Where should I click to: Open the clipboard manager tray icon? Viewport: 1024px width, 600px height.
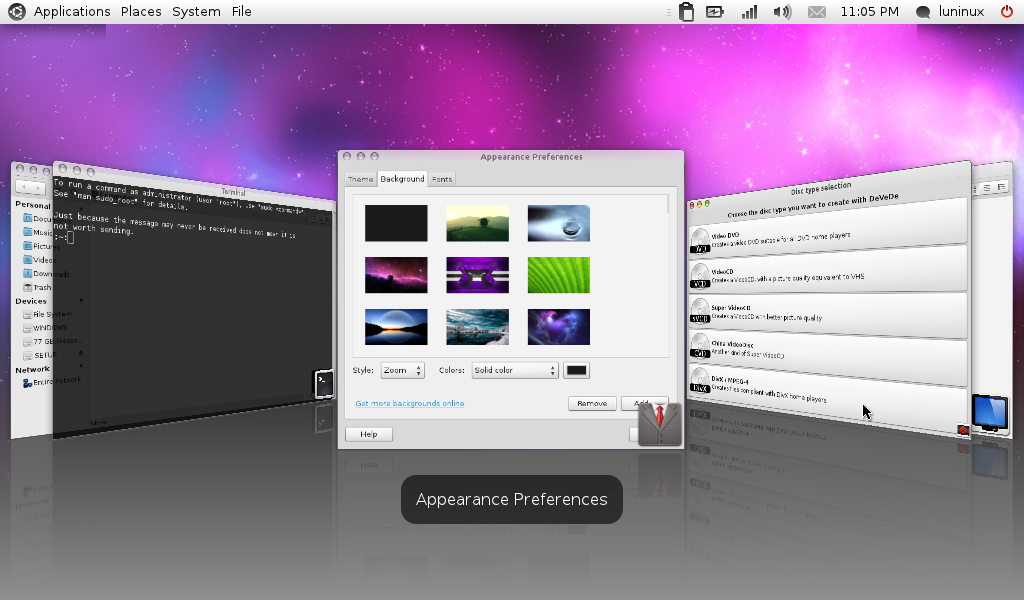(x=686, y=12)
